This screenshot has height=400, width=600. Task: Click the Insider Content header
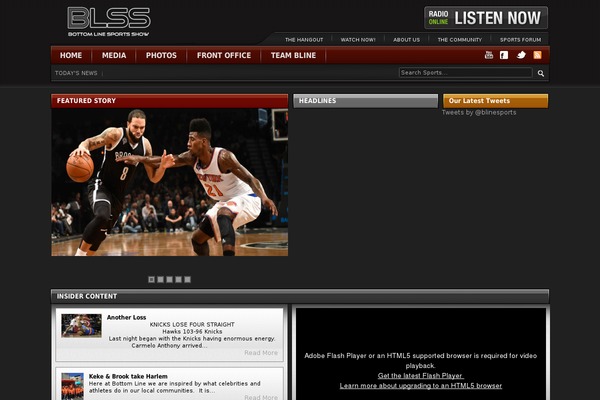point(300,296)
